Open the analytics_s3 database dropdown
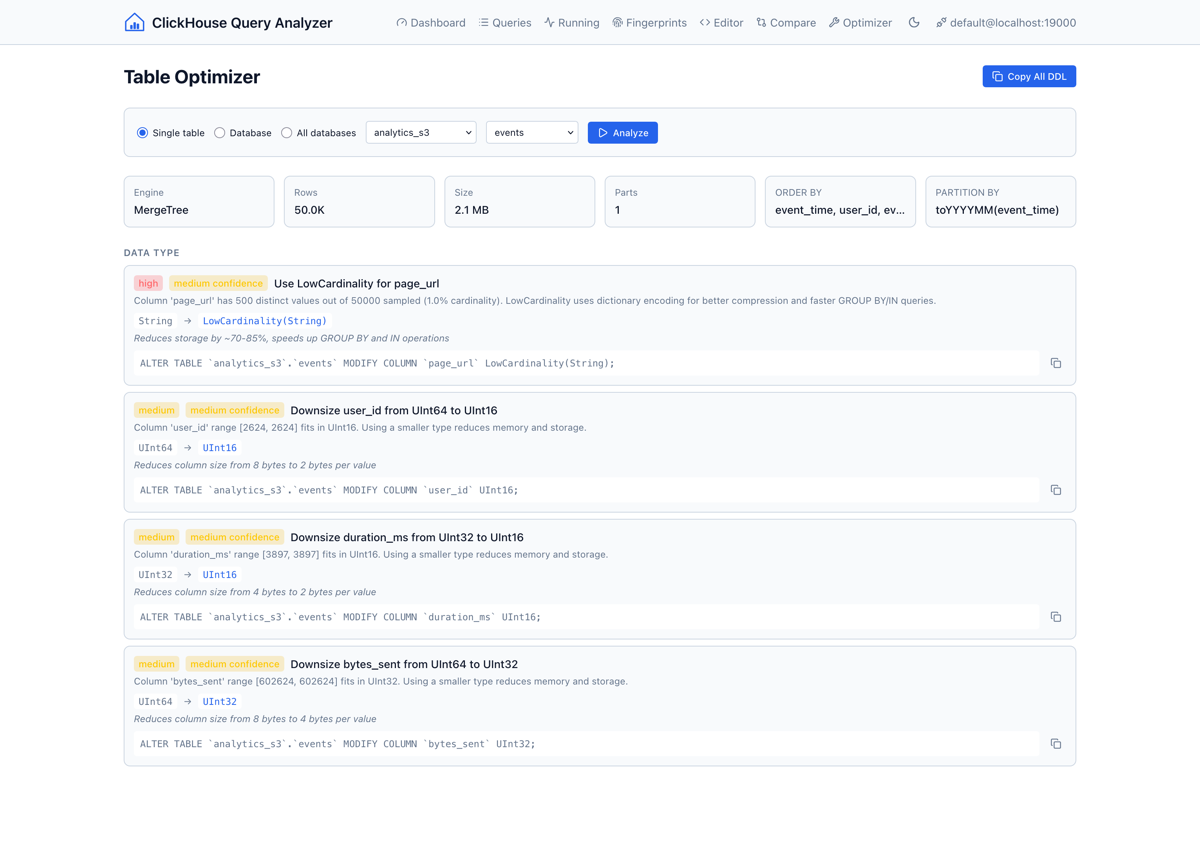Viewport: 1200px width, 845px height. coord(421,132)
